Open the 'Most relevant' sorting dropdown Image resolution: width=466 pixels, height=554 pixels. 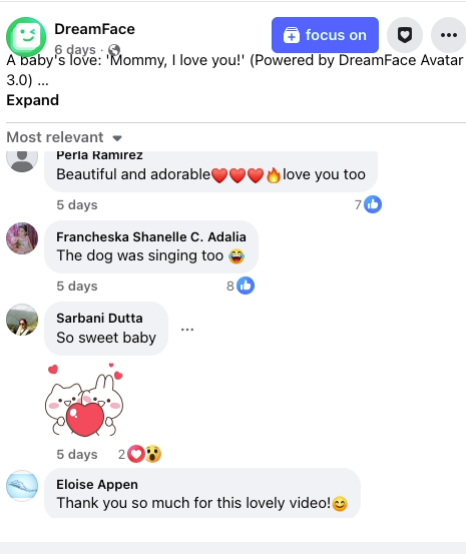tap(64, 137)
